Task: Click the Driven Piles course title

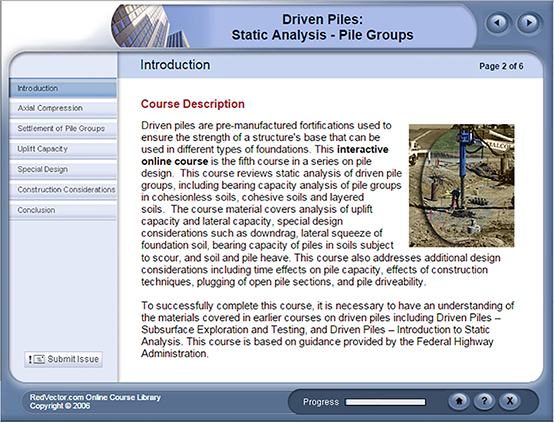Action: [322, 27]
